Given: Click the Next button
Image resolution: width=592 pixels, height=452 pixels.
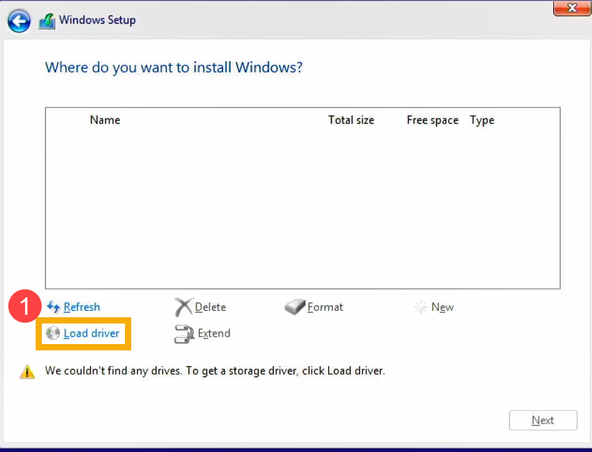Looking at the screenshot, I should point(543,420).
